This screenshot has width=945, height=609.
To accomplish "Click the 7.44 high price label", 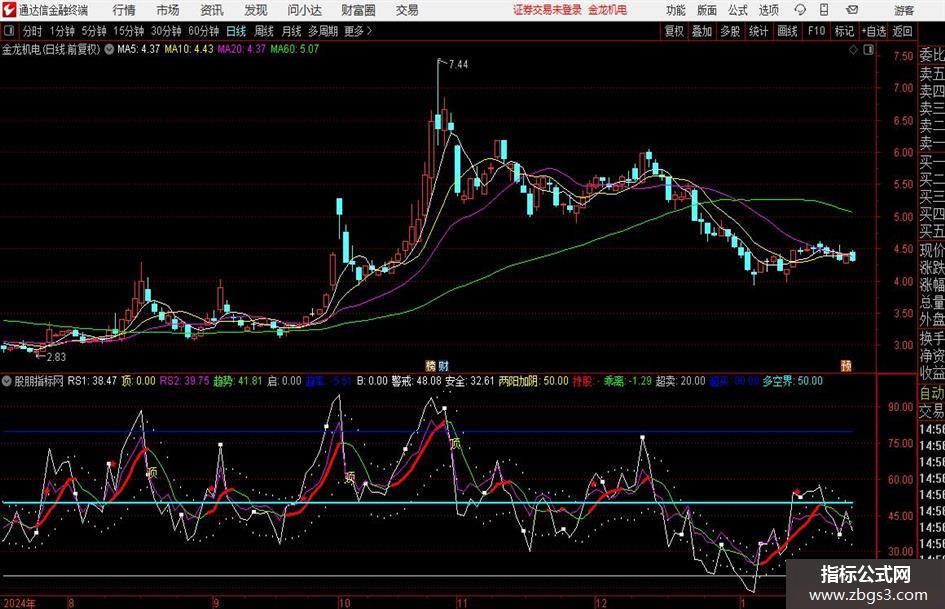I will [458, 65].
